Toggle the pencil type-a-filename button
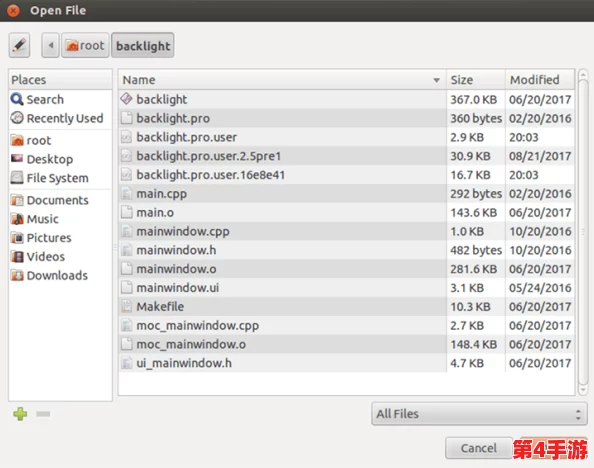 click(19, 45)
